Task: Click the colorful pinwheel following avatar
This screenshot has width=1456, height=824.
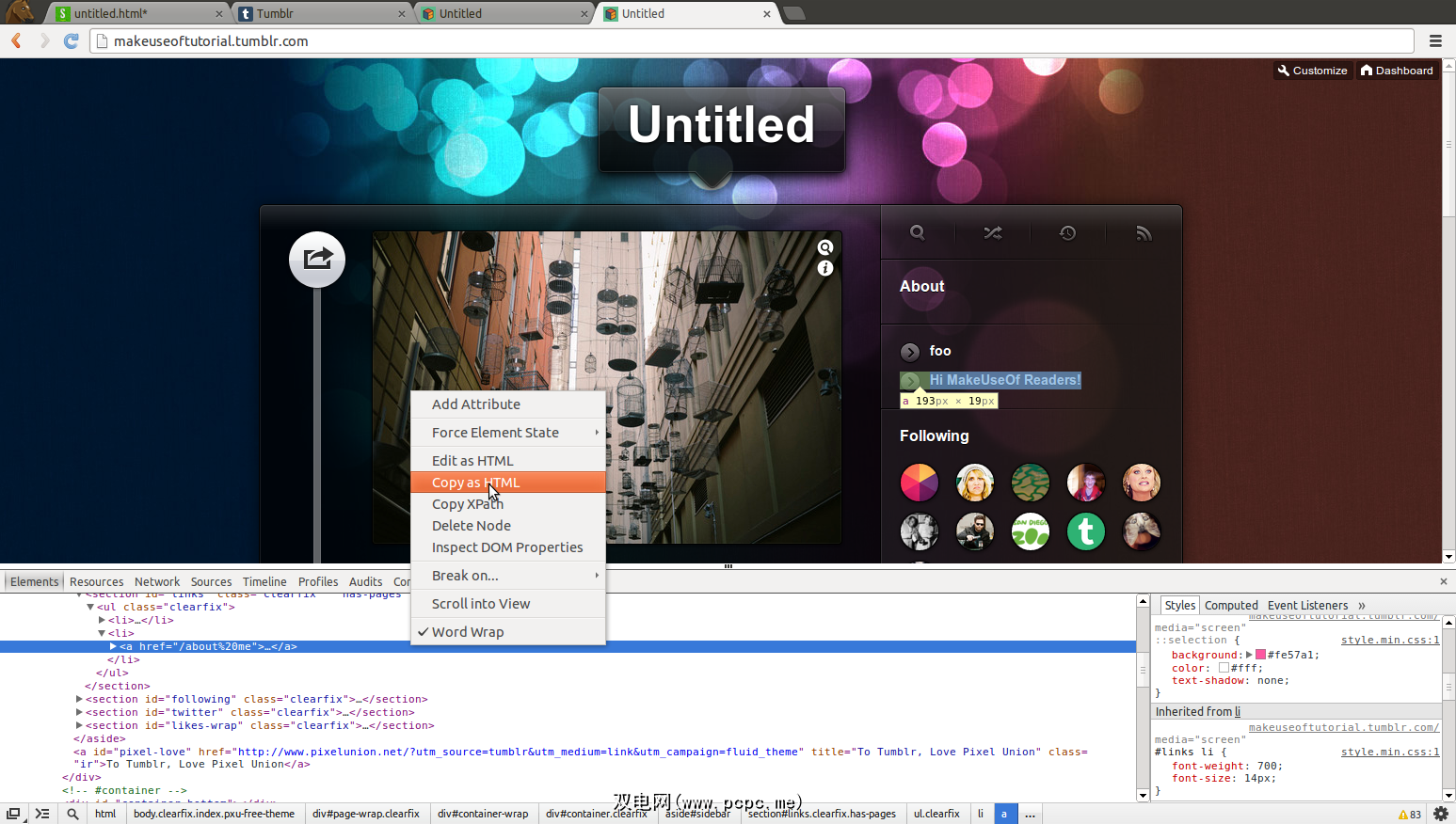Action: click(x=920, y=483)
